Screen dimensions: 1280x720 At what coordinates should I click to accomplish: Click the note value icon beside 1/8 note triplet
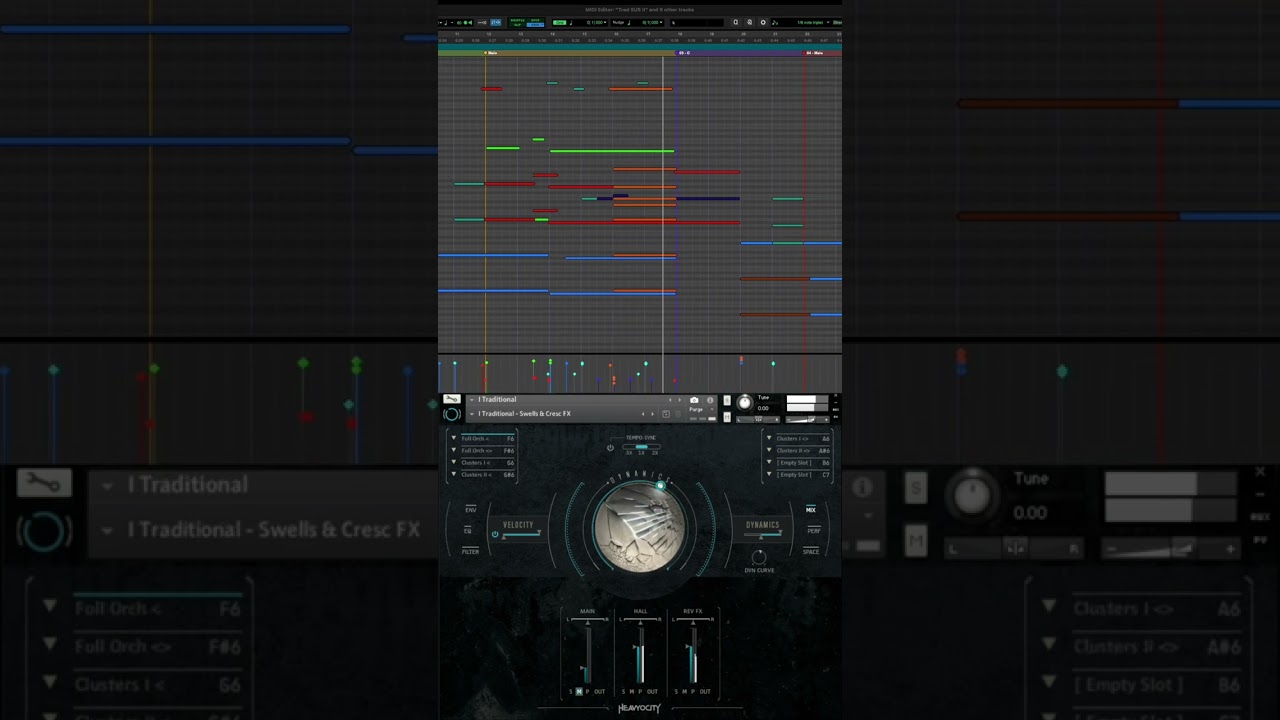[775, 22]
